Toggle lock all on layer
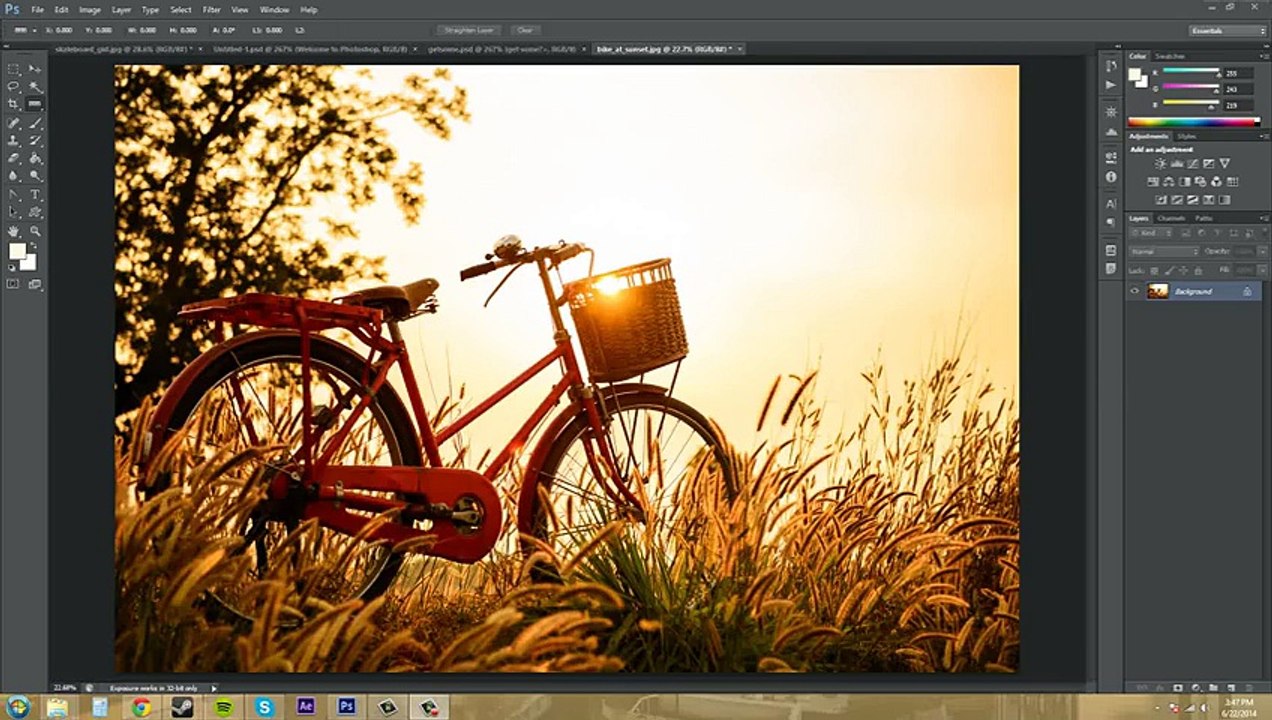This screenshot has height=720, width=1272. pyautogui.click(x=1198, y=271)
